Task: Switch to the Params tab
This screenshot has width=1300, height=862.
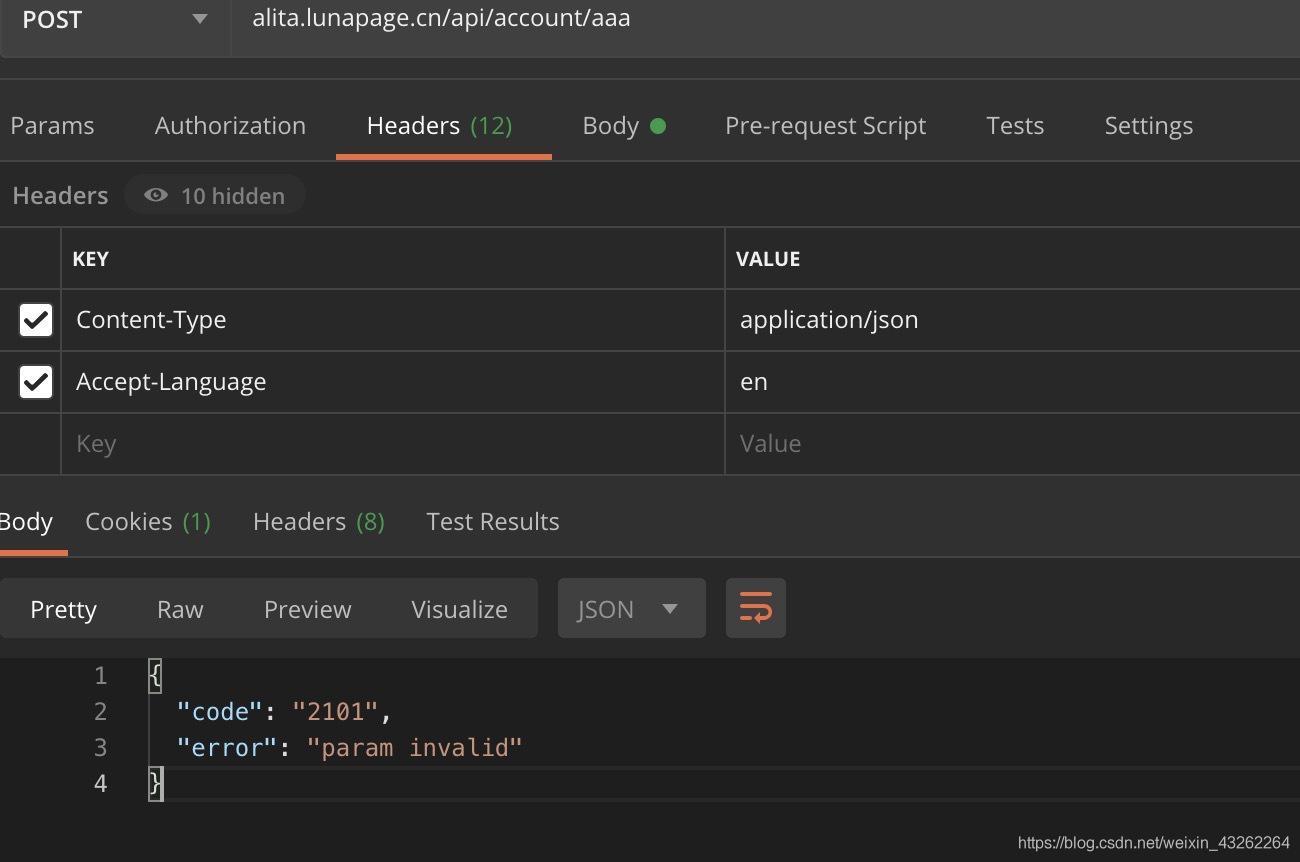Action: (x=52, y=126)
